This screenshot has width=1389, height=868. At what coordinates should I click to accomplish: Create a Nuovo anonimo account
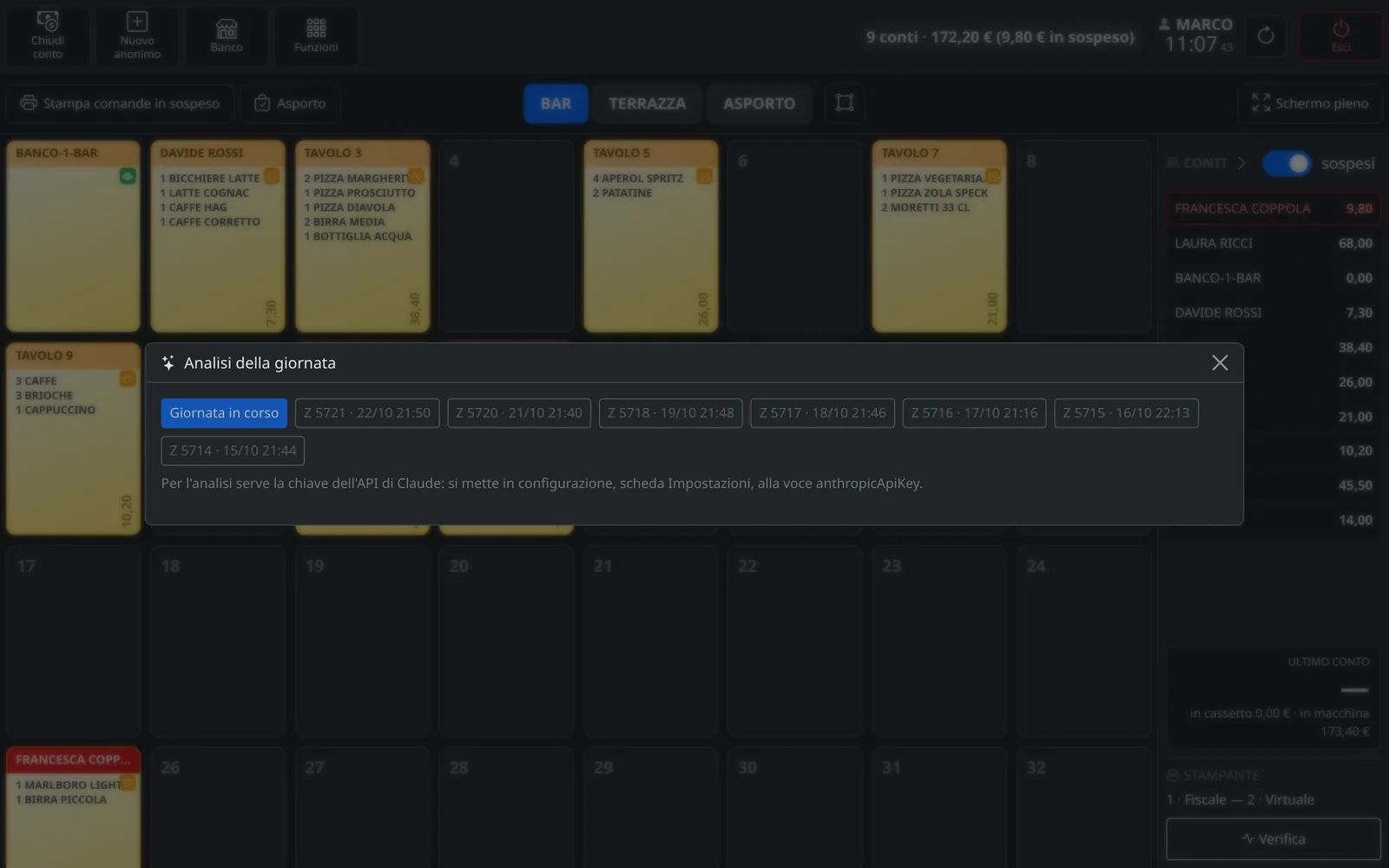[x=137, y=36]
